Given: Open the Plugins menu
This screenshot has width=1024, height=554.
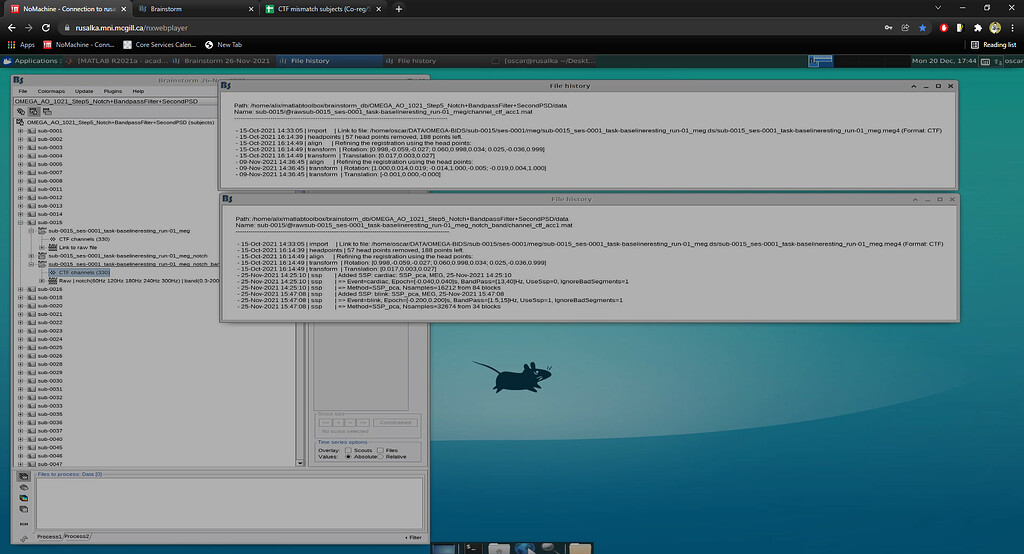Looking at the screenshot, I should pos(115,91).
